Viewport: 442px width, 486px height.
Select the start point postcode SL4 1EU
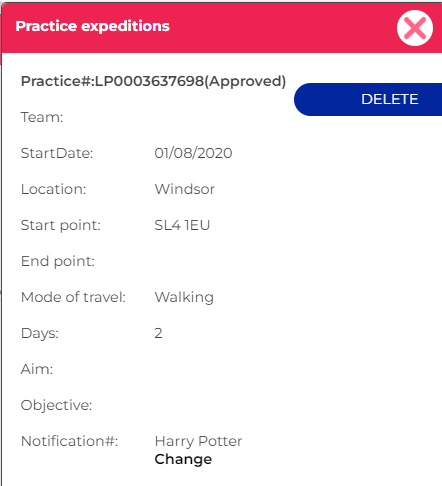(182, 225)
